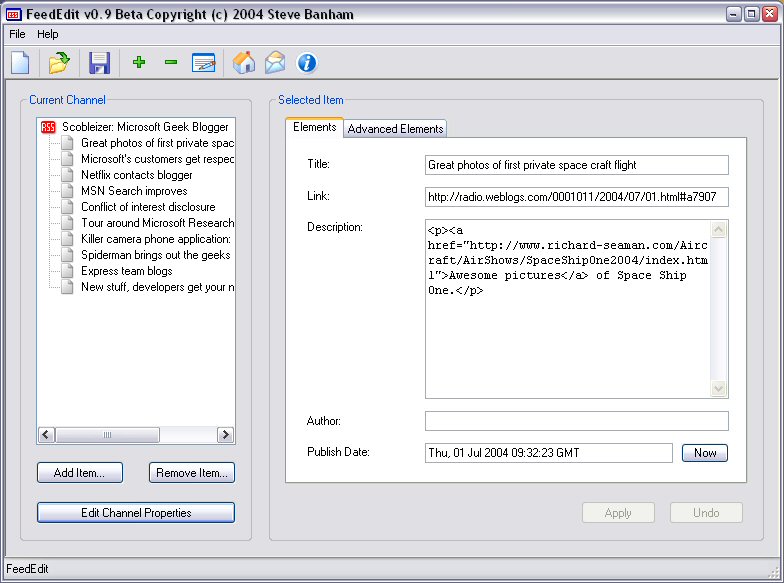
Task: Select 'Express team blogs' item
Action: tap(126, 271)
